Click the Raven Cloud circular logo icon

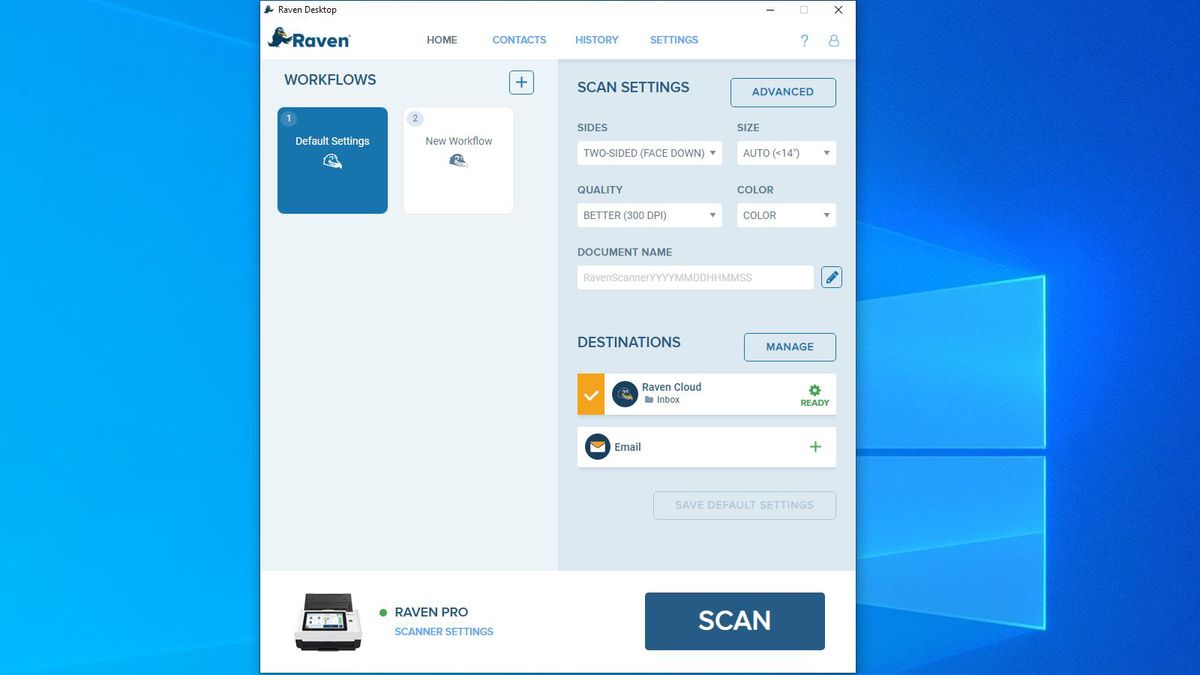point(624,394)
